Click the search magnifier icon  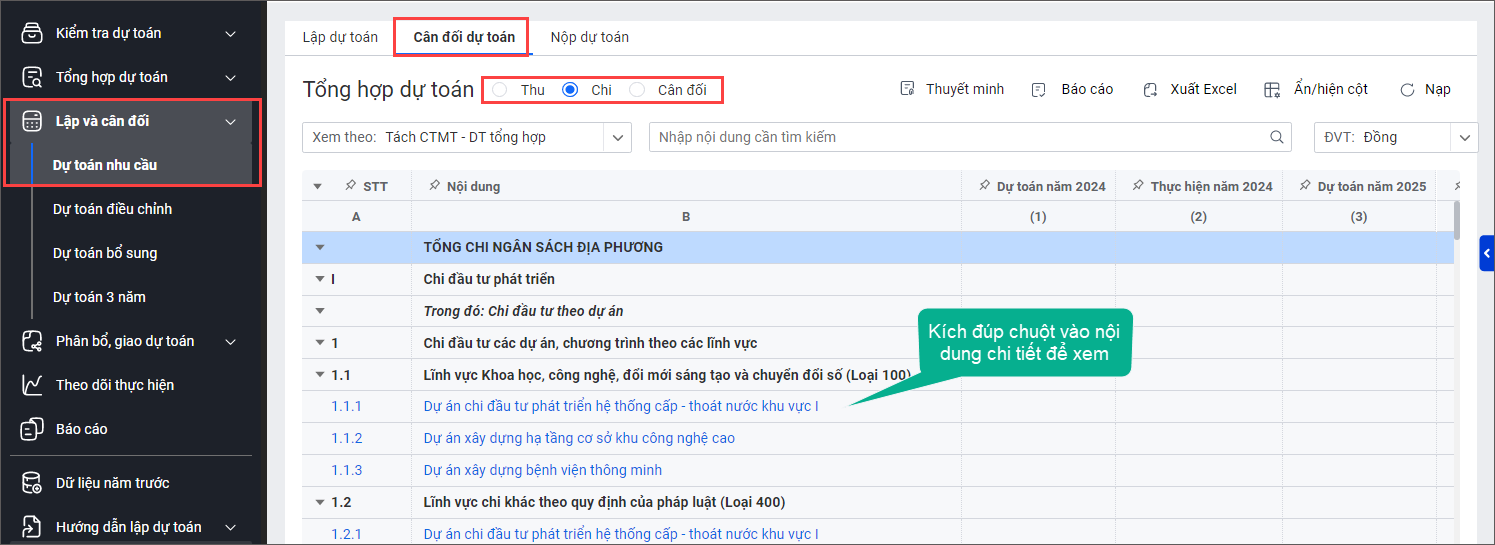coord(1277,137)
